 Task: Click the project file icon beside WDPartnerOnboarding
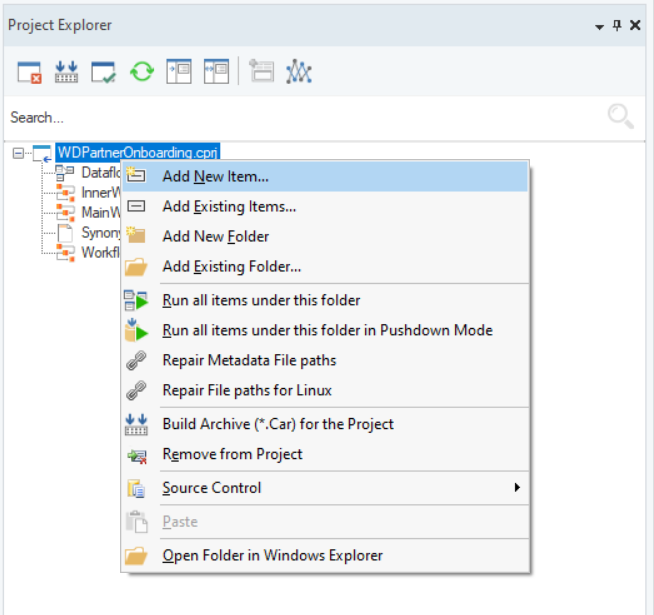[x=42, y=154]
